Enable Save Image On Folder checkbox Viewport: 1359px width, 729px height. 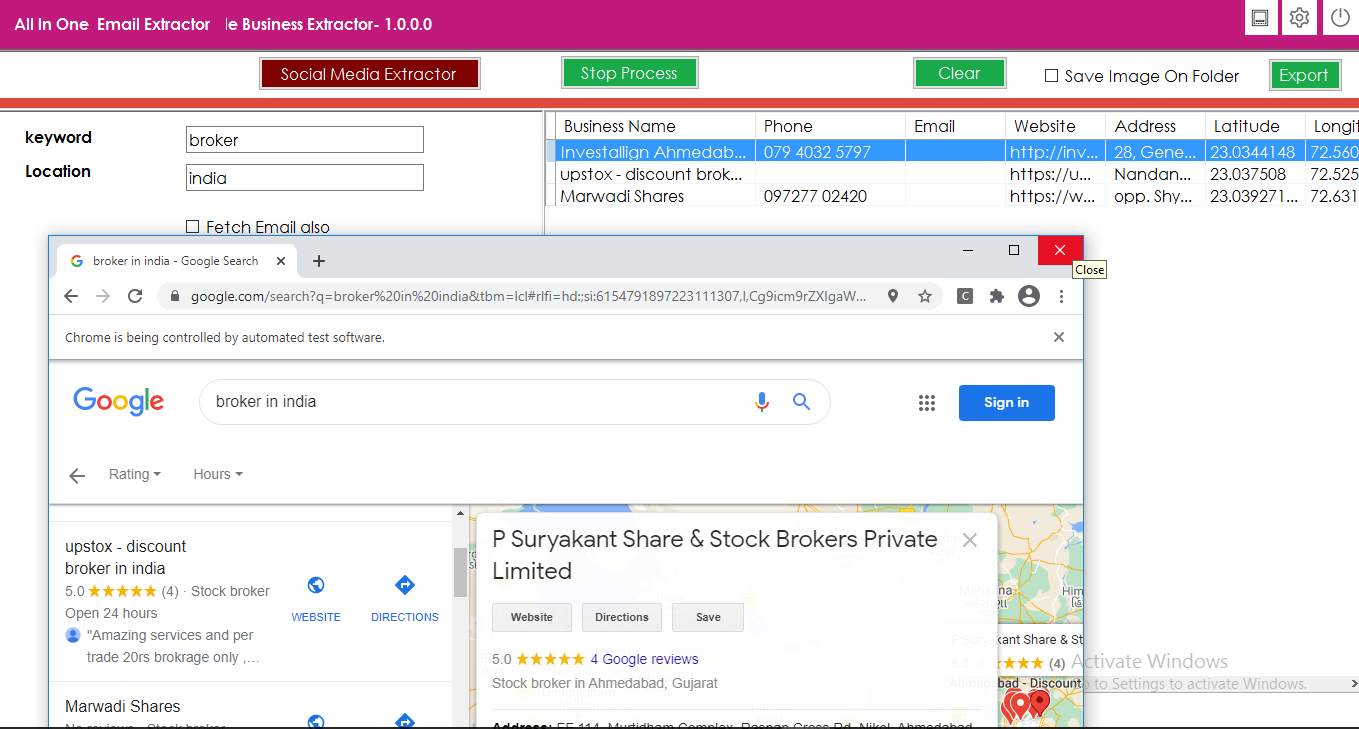click(1051, 76)
